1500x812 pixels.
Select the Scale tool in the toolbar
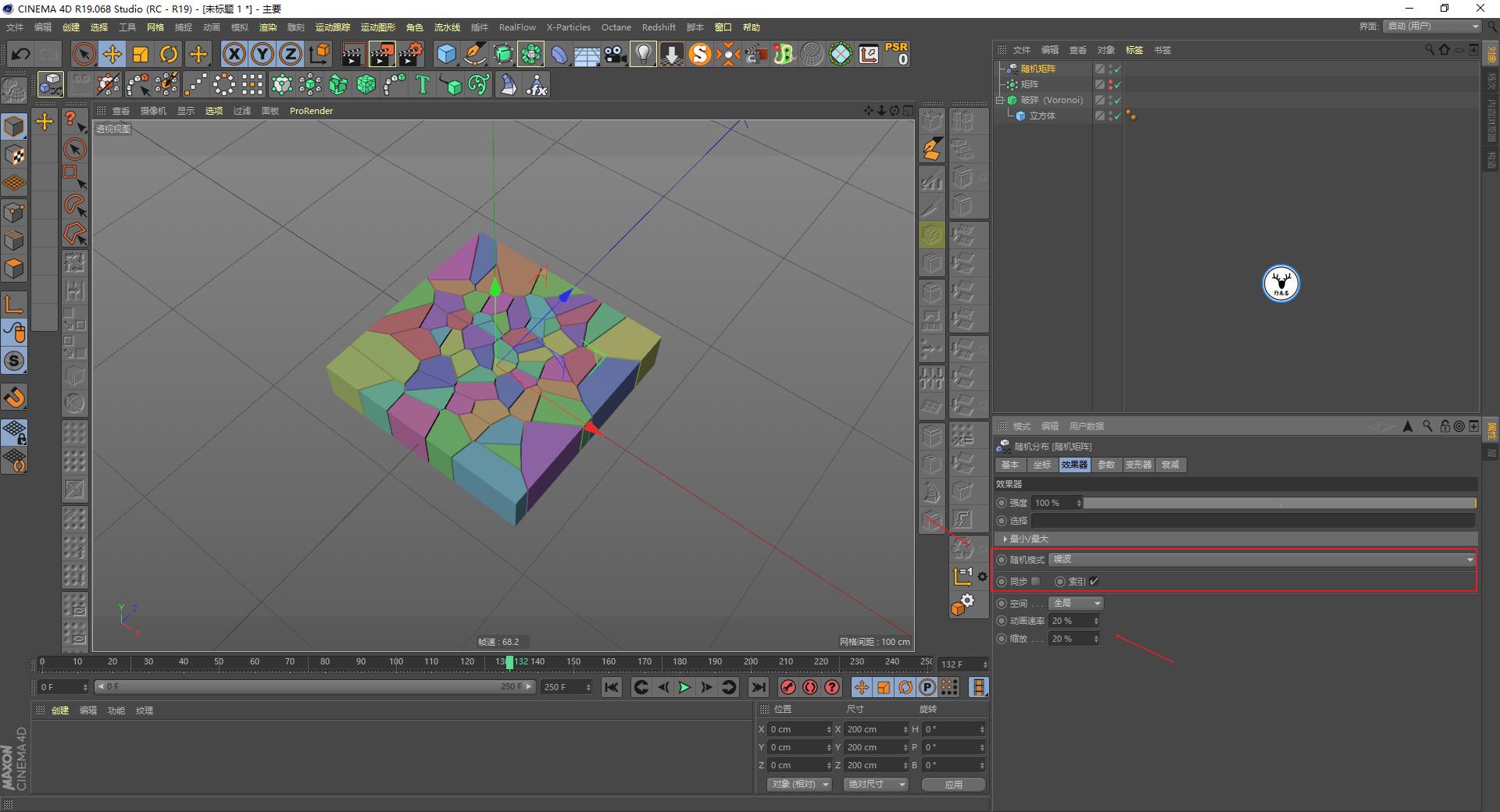pyautogui.click(x=140, y=54)
